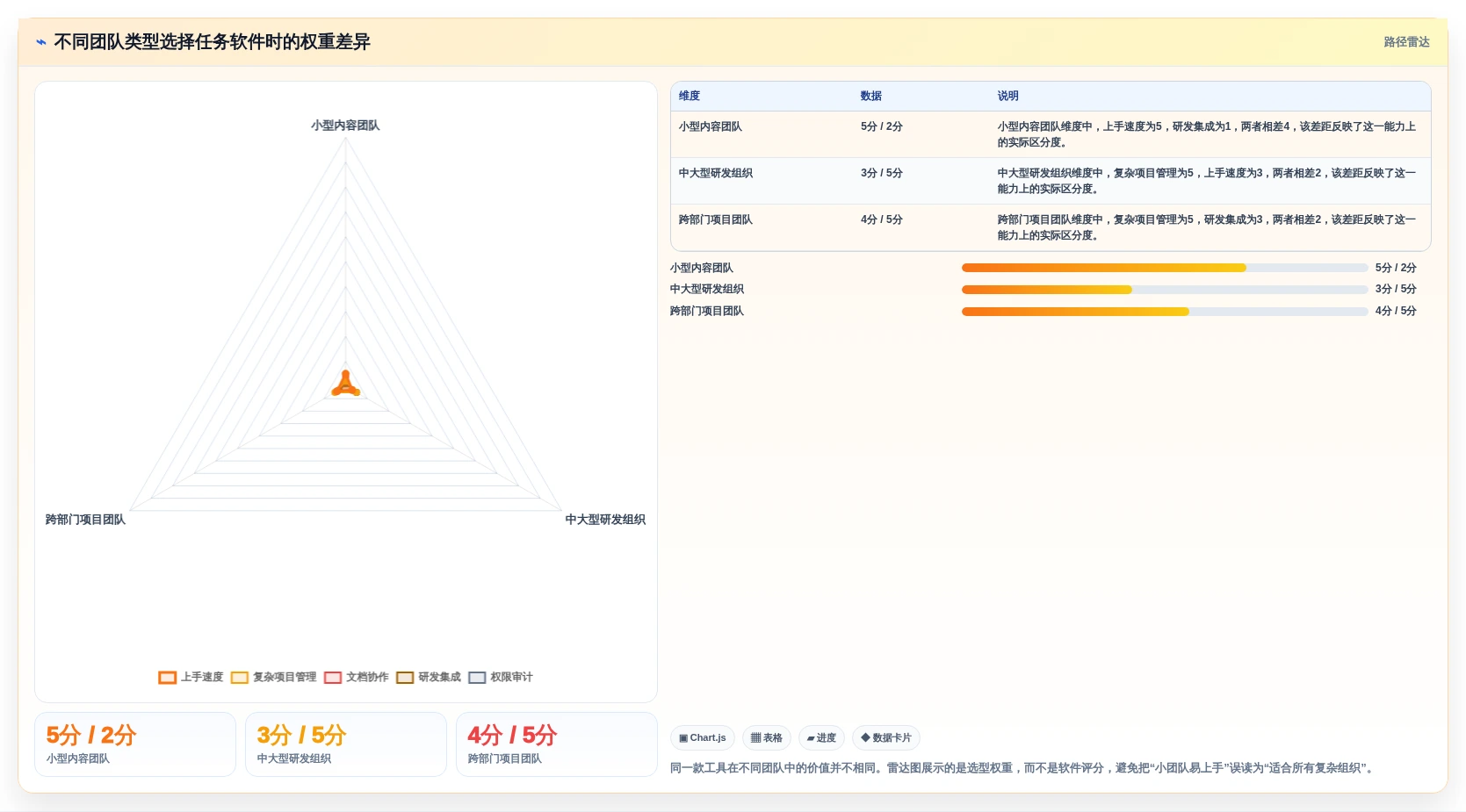The height and width of the screenshot is (812, 1466).
Task: Click the 说明 column header
Action: click(1008, 96)
